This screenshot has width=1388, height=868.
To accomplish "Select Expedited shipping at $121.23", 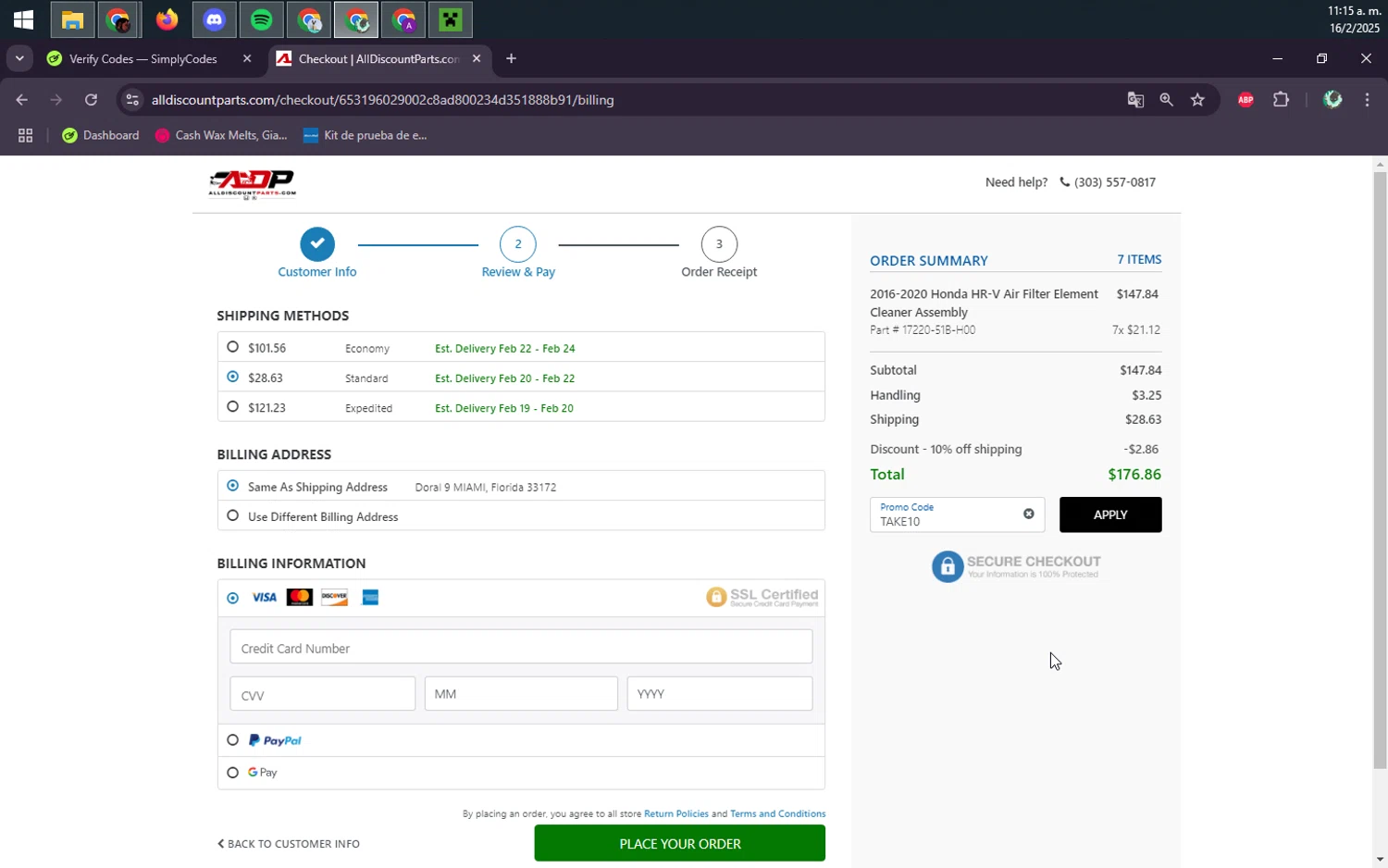I will [x=232, y=406].
